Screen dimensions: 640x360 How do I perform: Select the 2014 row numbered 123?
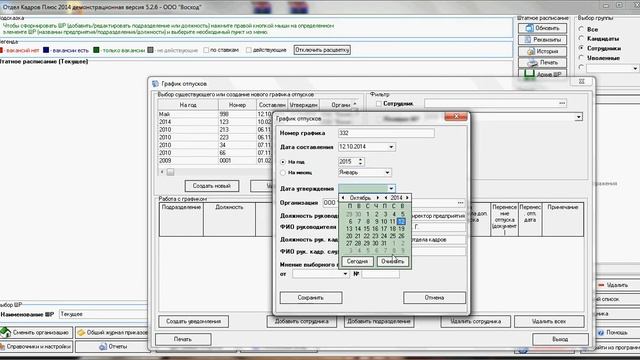(x=215, y=122)
